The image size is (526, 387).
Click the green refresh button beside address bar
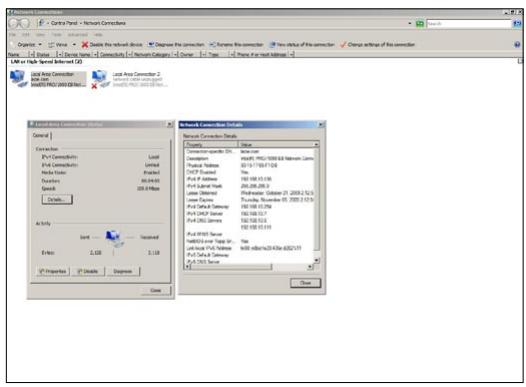(x=420, y=23)
